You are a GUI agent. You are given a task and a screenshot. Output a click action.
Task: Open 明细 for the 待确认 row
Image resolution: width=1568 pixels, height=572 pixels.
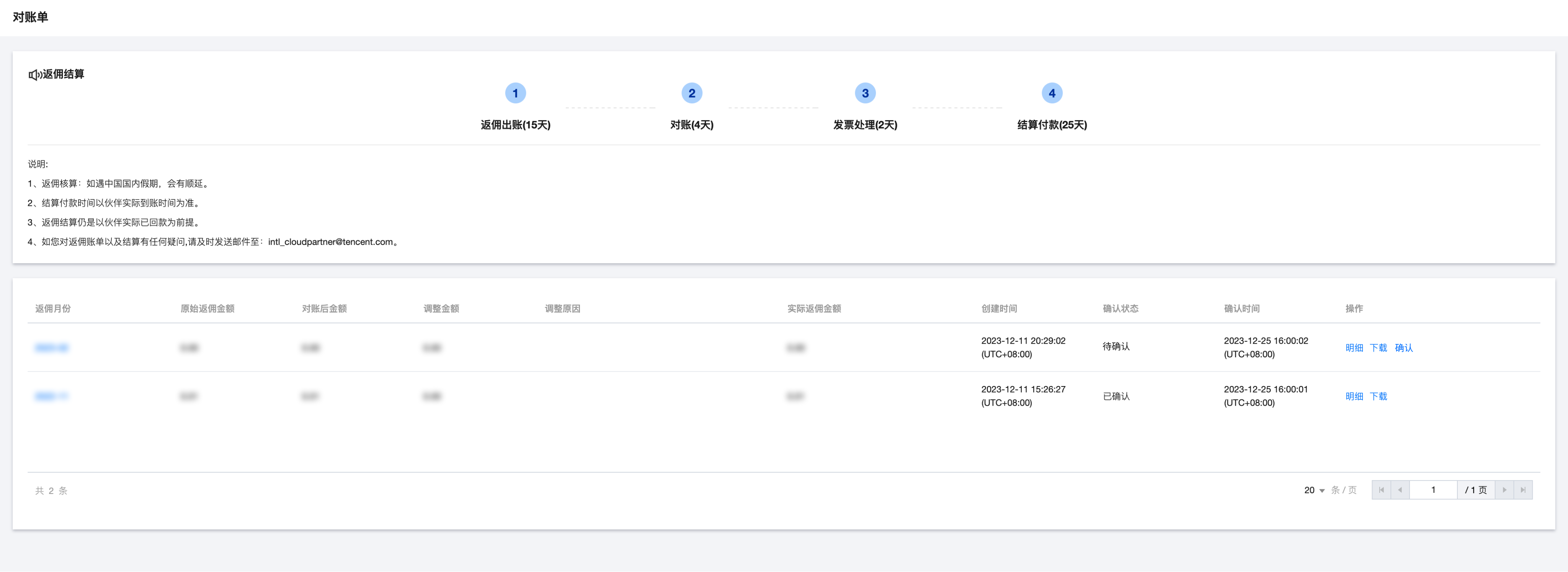[1354, 347]
